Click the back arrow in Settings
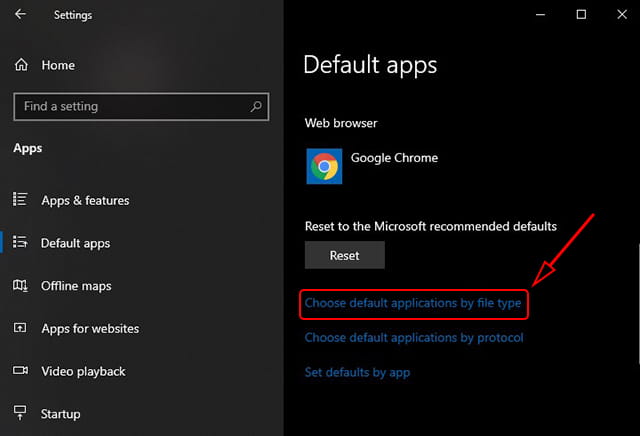This screenshot has height=436, width=640. (20, 14)
